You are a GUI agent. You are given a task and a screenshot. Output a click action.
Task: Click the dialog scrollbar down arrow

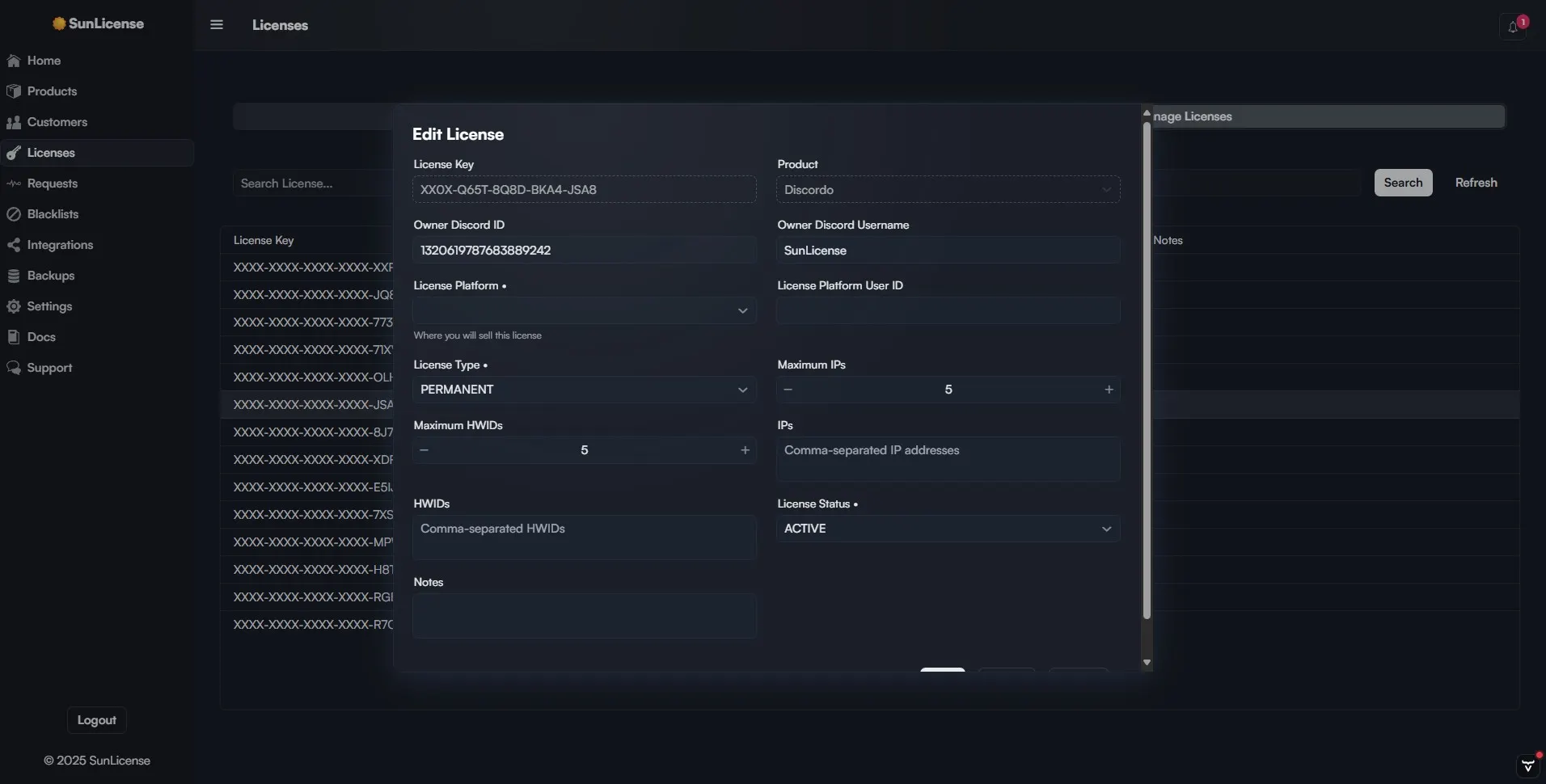click(x=1147, y=663)
